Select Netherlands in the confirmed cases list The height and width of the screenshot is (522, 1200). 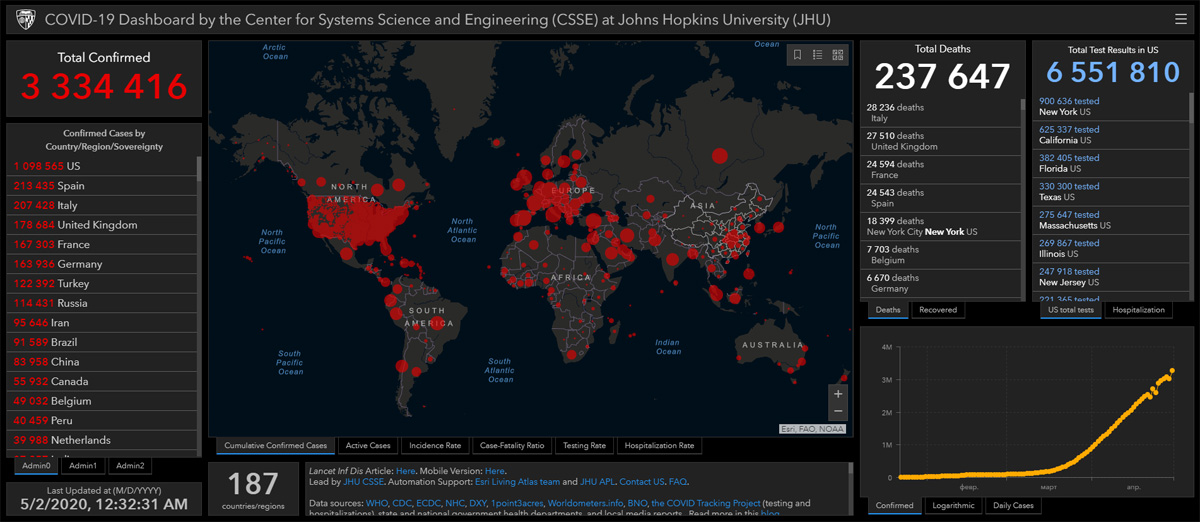pos(103,440)
